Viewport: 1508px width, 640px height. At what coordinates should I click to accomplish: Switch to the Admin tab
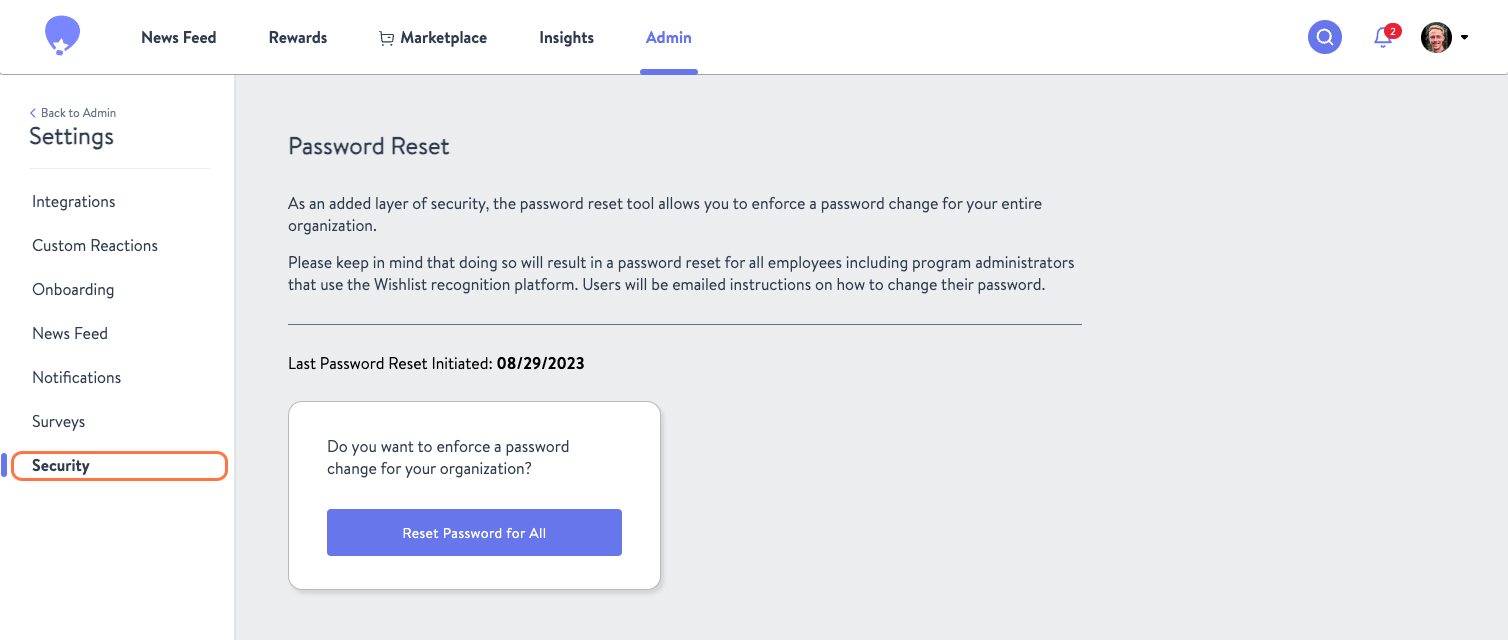point(668,37)
